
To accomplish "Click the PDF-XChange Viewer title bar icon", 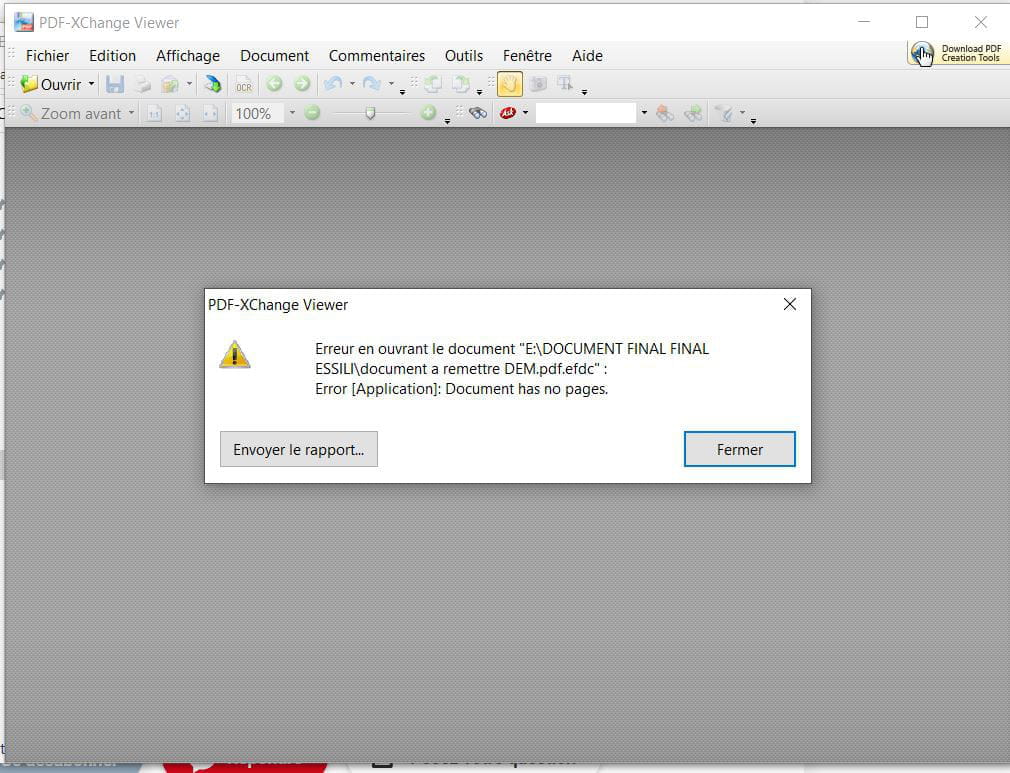I will pyautogui.click(x=24, y=23).
